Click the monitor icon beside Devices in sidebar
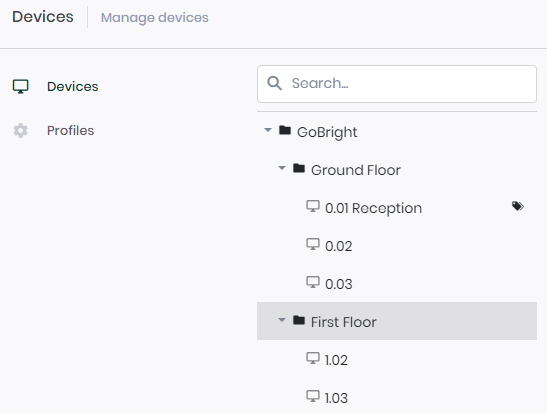 [x=21, y=87]
